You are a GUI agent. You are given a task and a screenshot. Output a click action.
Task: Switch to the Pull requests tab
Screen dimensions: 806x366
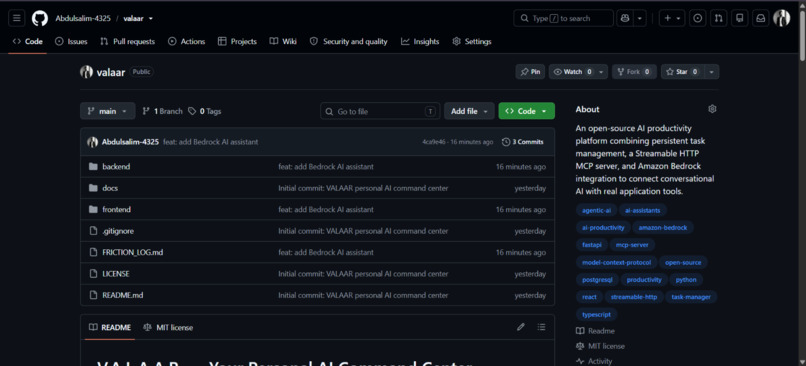[x=127, y=42]
